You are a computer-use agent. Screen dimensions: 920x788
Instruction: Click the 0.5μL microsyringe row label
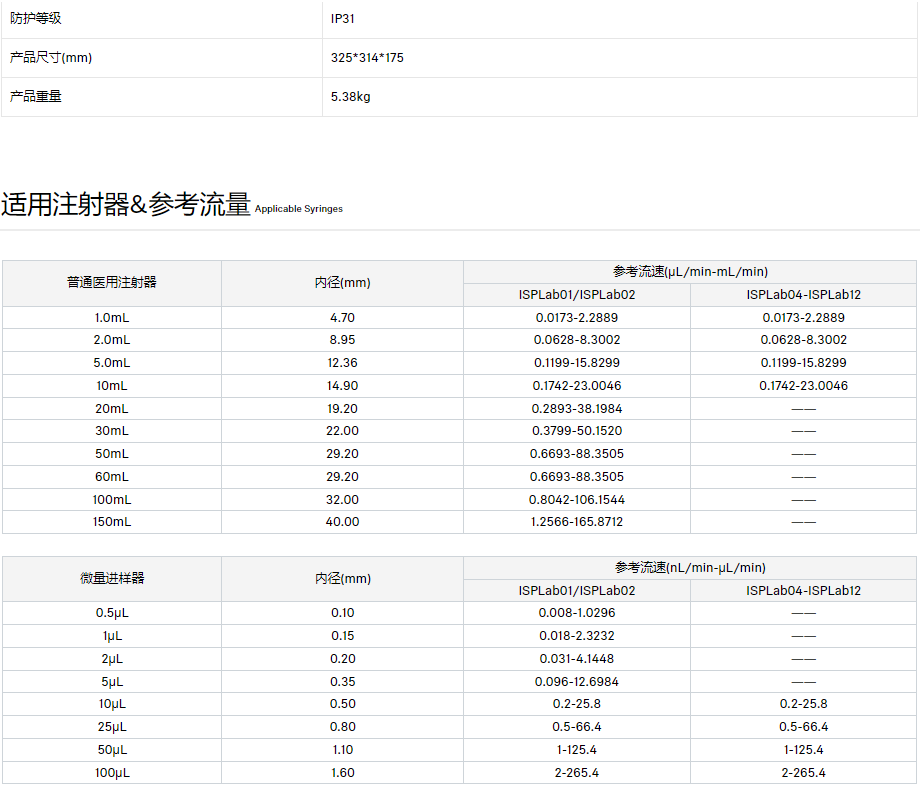coord(112,613)
